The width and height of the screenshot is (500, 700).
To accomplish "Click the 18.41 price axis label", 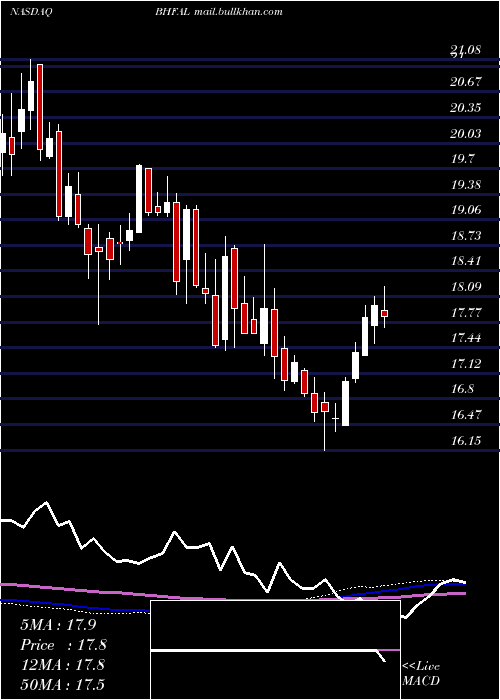I will click(466, 261).
